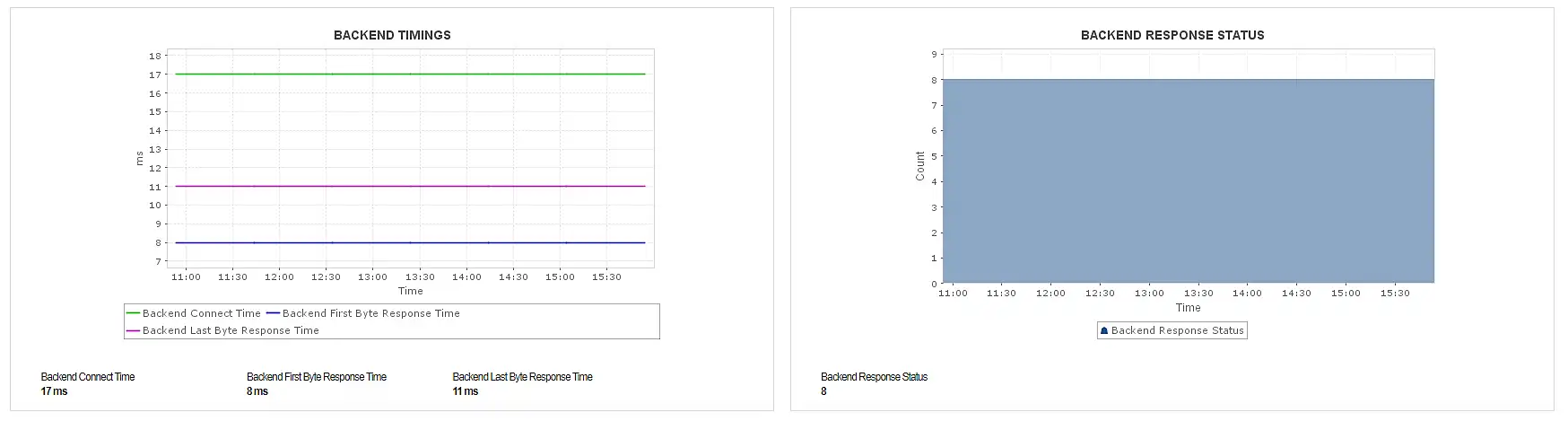Toggle Backend First Byte Response Time legend label
The height and width of the screenshot is (421, 1568).
[x=371, y=313]
